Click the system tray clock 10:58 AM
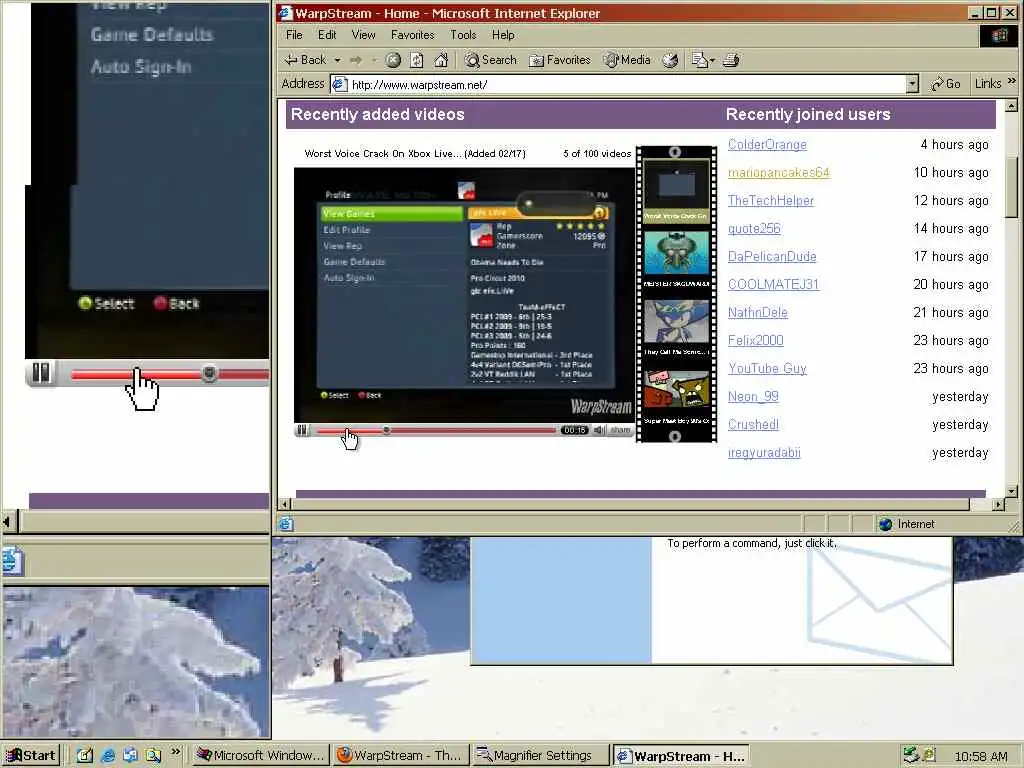The image size is (1024, 768). [x=981, y=756]
